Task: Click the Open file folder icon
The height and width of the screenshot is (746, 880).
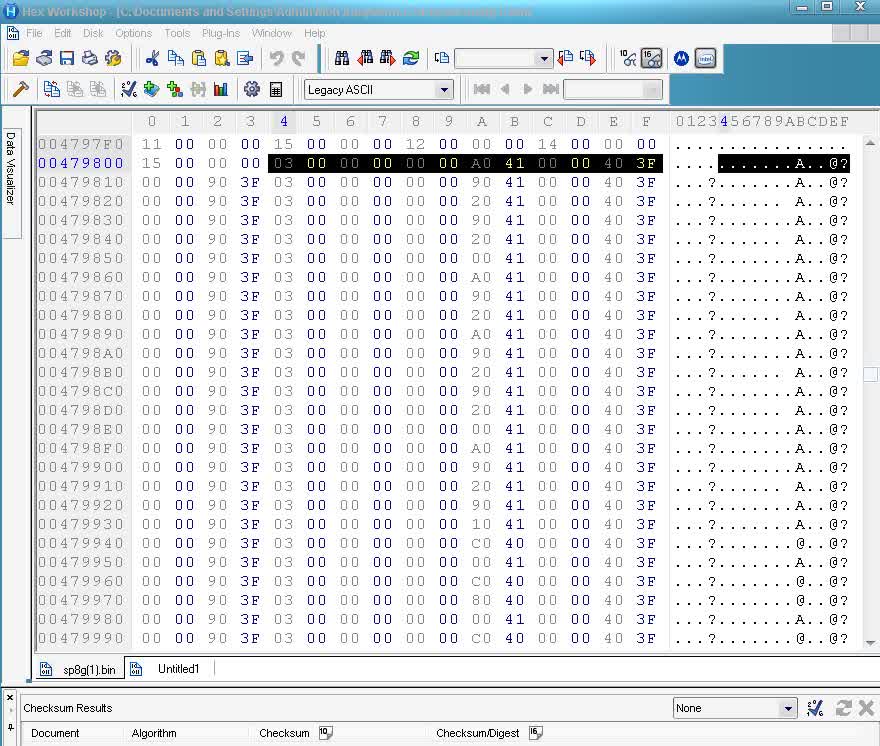Action: 20,59
